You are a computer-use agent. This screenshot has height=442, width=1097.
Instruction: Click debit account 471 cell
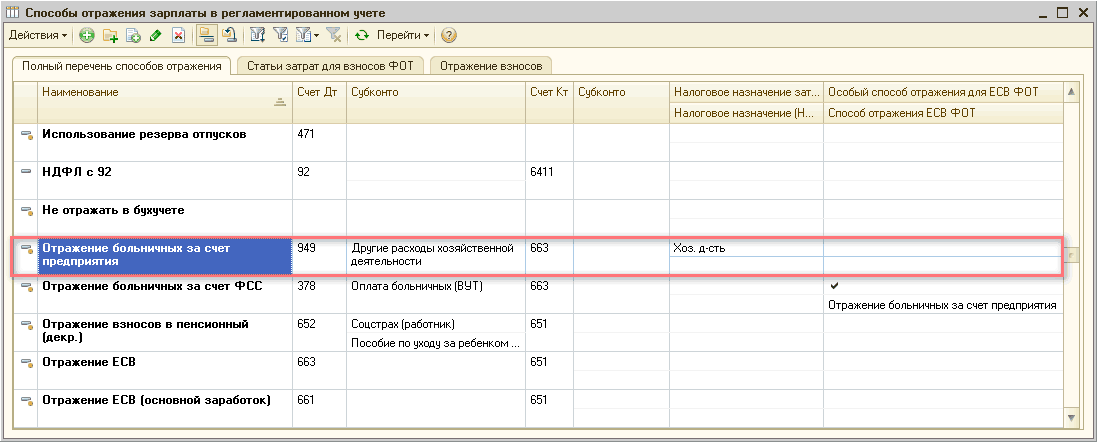319,142
